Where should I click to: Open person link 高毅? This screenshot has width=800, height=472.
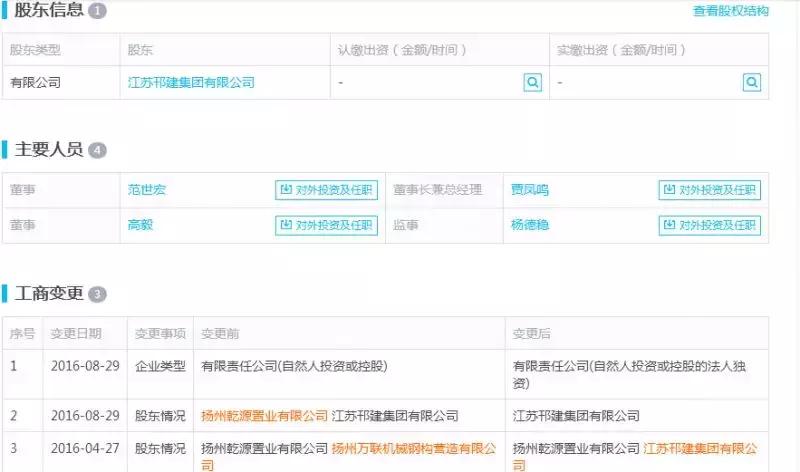click(x=140, y=225)
